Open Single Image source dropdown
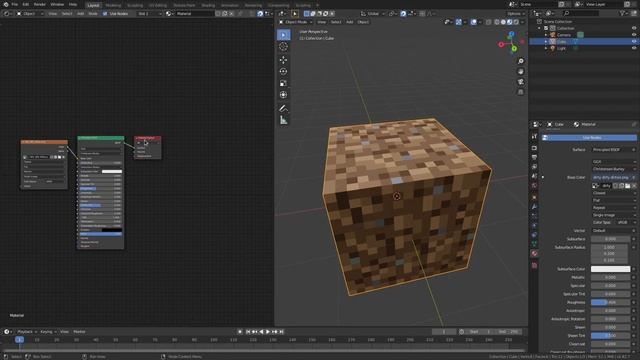The height and width of the screenshot is (360, 640). (x=613, y=215)
